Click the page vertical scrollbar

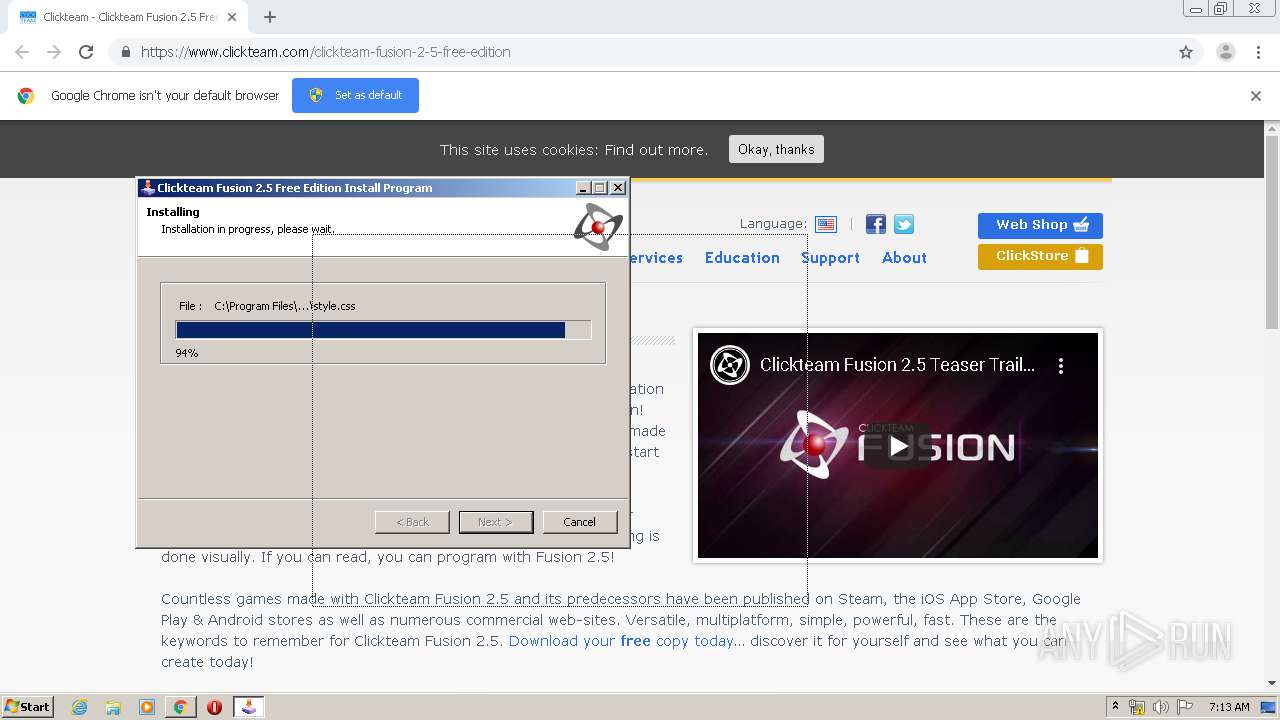1272,230
